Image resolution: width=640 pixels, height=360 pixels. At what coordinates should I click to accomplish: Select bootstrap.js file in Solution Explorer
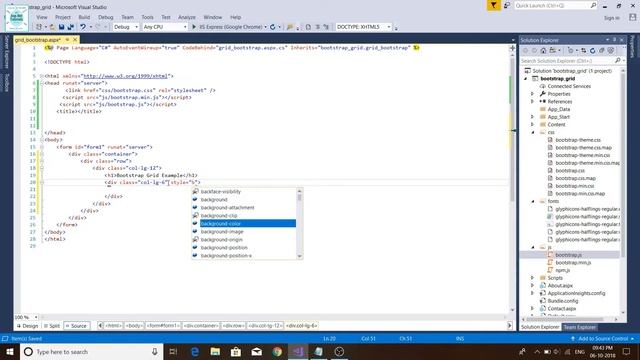pyautogui.click(x=568, y=255)
